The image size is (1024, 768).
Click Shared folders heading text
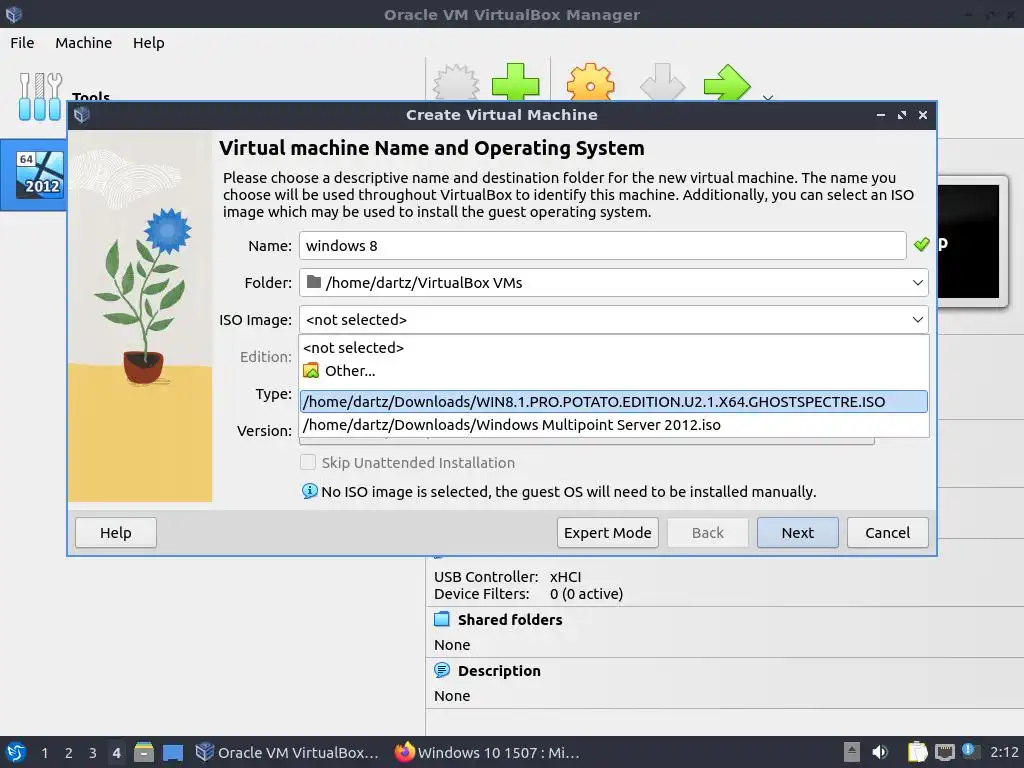click(510, 620)
